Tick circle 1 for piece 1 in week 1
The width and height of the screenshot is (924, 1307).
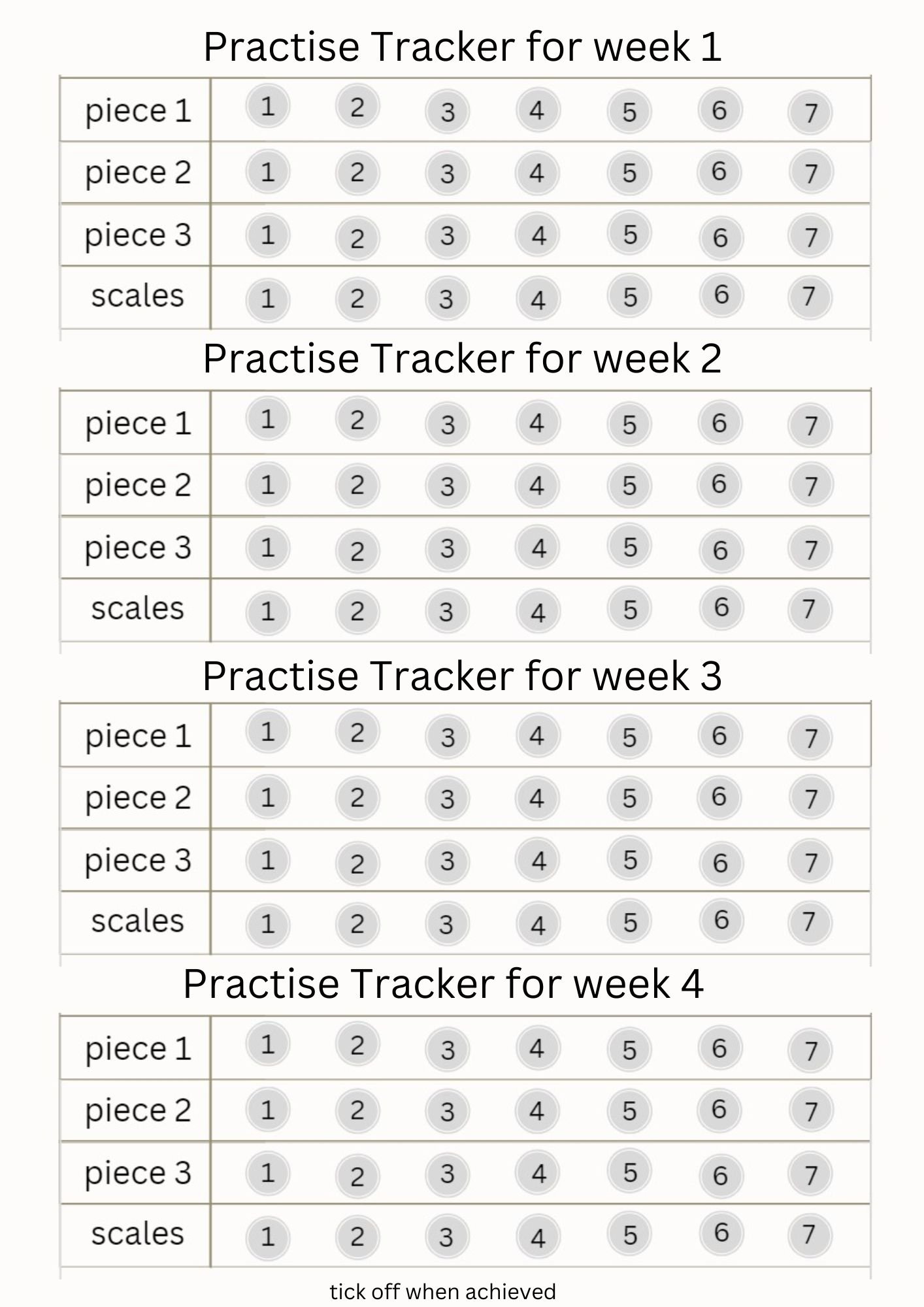(x=267, y=106)
